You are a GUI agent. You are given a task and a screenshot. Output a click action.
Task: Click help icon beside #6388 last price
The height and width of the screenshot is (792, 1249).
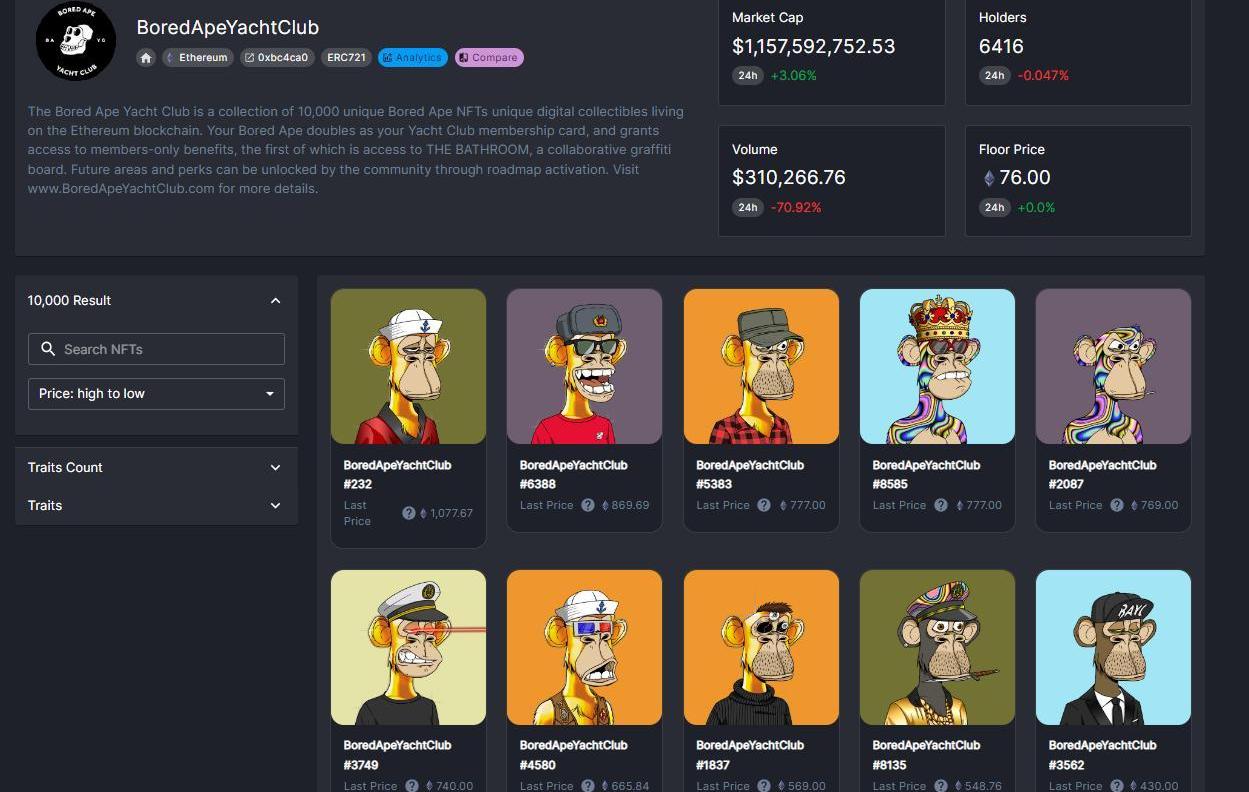click(588, 505)
